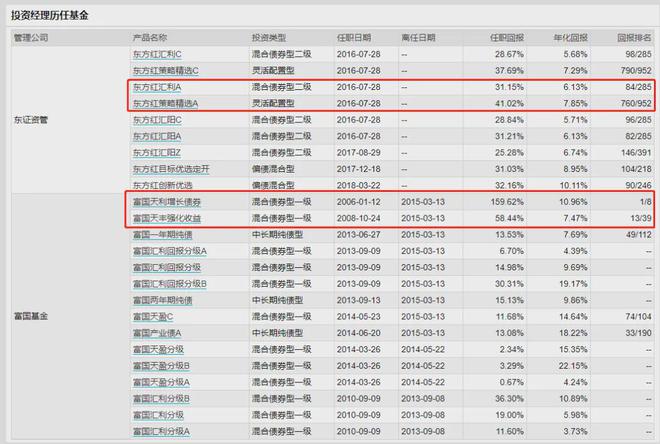Screen dimensions: 660x444
Task: Click the 159.62% tenure return value
Action: pyautogui.click(x=507, y=202)
